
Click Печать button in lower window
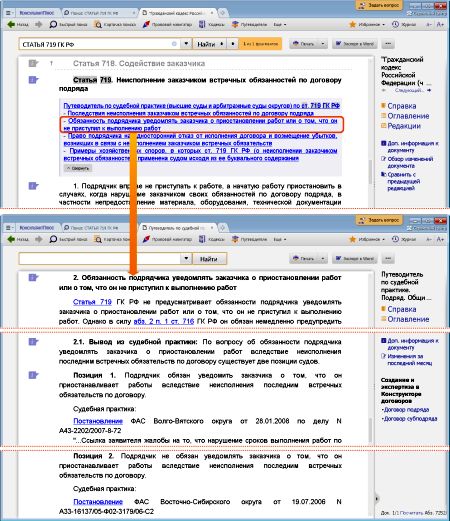(303, 258)
